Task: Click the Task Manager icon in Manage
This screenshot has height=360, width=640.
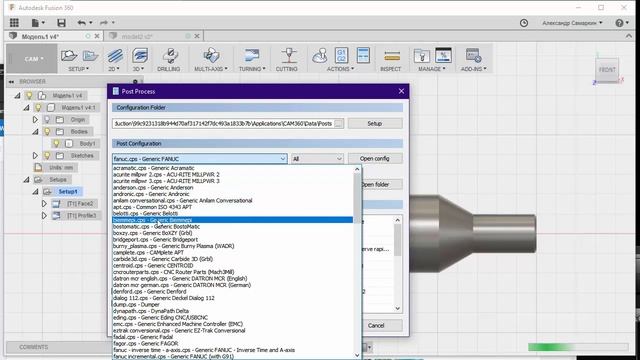Action: click(x=443, y=55)
